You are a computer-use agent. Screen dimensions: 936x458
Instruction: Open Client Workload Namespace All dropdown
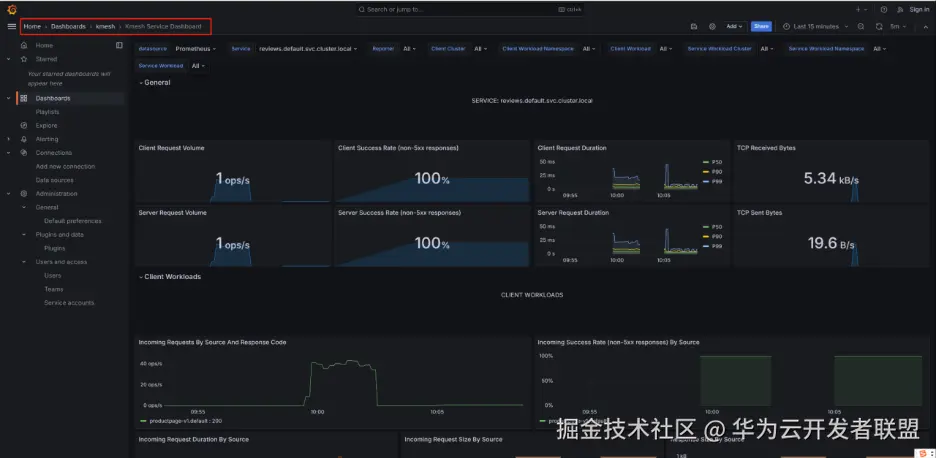(x=589, y=49)
